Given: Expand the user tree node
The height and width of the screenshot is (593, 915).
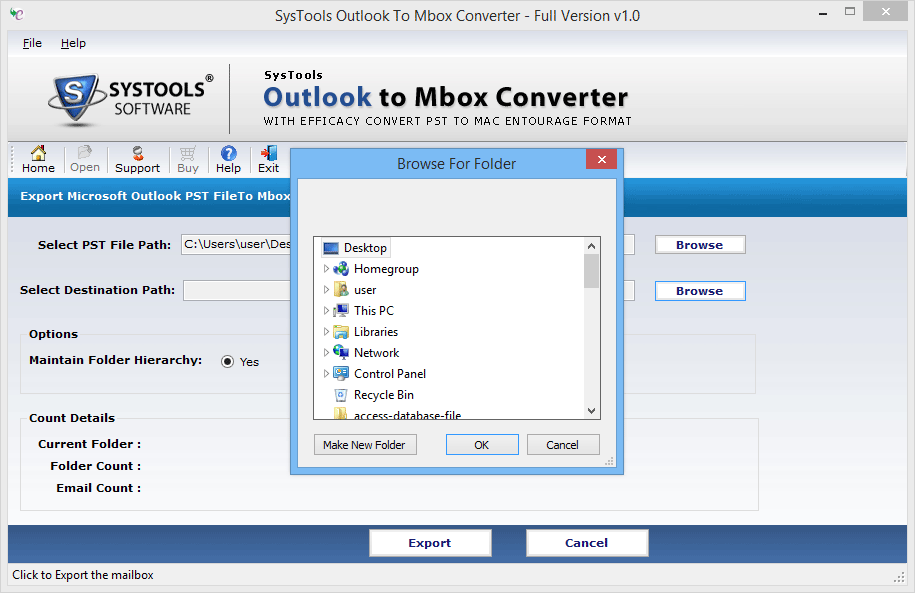Looking at the screenshot, I should coord(326,290).
